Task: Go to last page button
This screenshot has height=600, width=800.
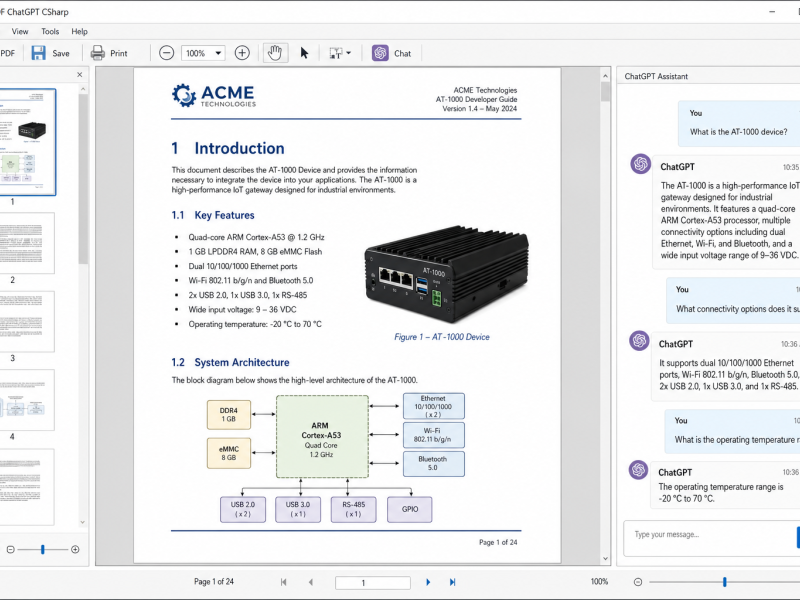Action: click(453, 582)
